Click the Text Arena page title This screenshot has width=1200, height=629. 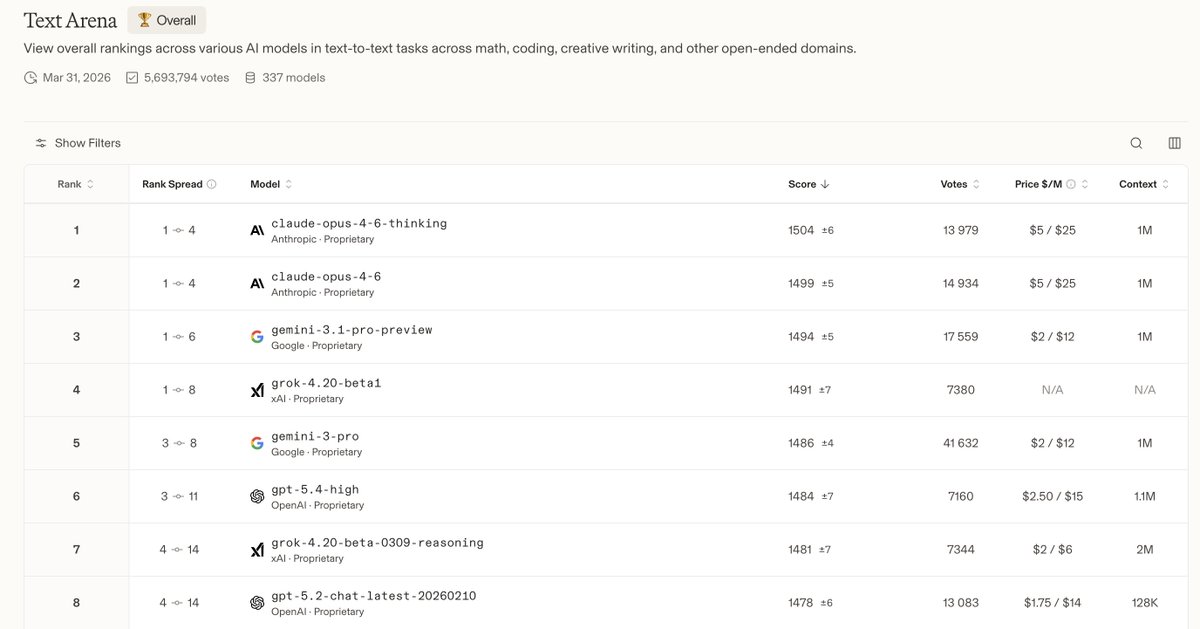pyautogui.click(x=70, y=20)
